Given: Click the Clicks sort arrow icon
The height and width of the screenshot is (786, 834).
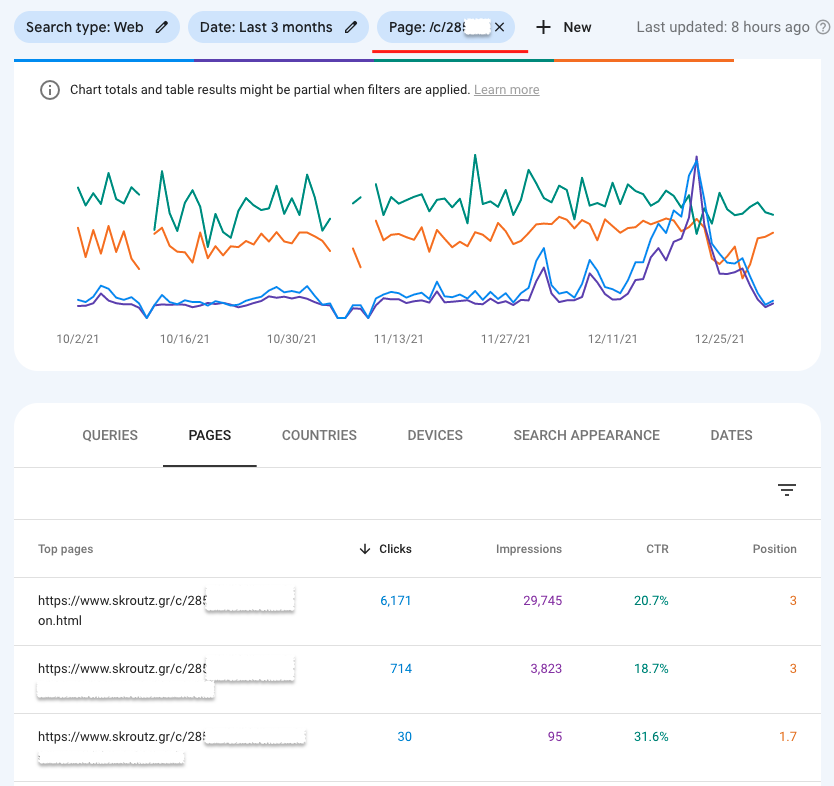Looking at the screenshot, I should 365,549.
